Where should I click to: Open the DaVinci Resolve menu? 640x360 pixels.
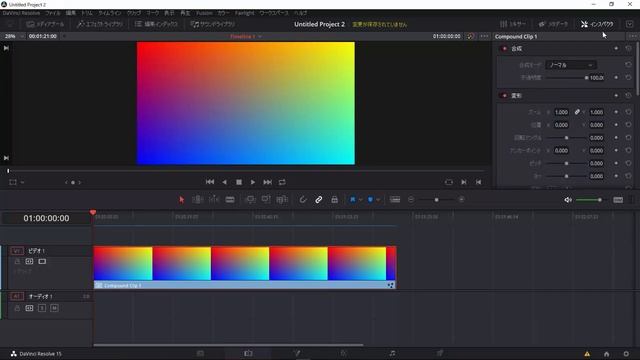[21, 13]
